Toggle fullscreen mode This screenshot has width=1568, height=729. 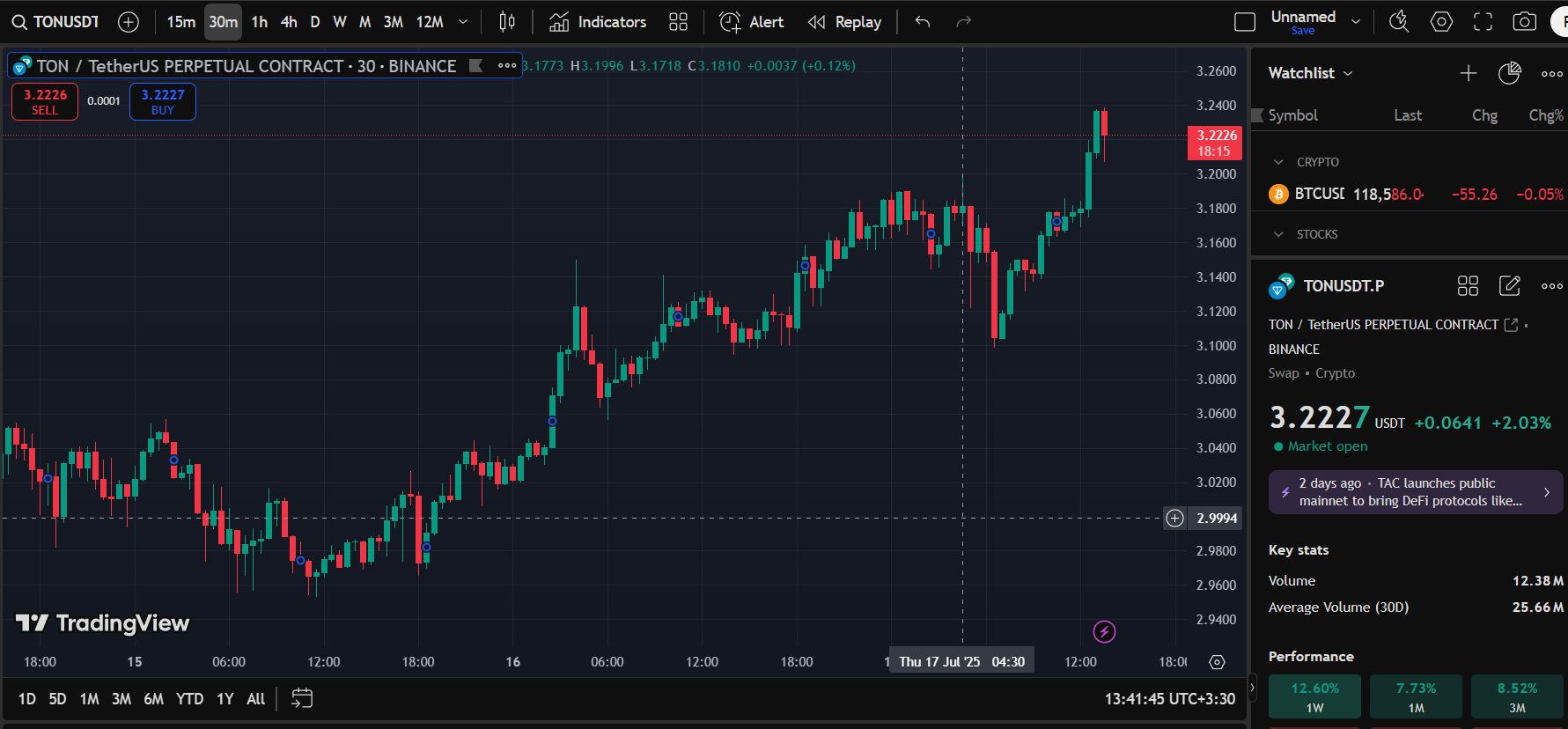tap(1483, 22)
